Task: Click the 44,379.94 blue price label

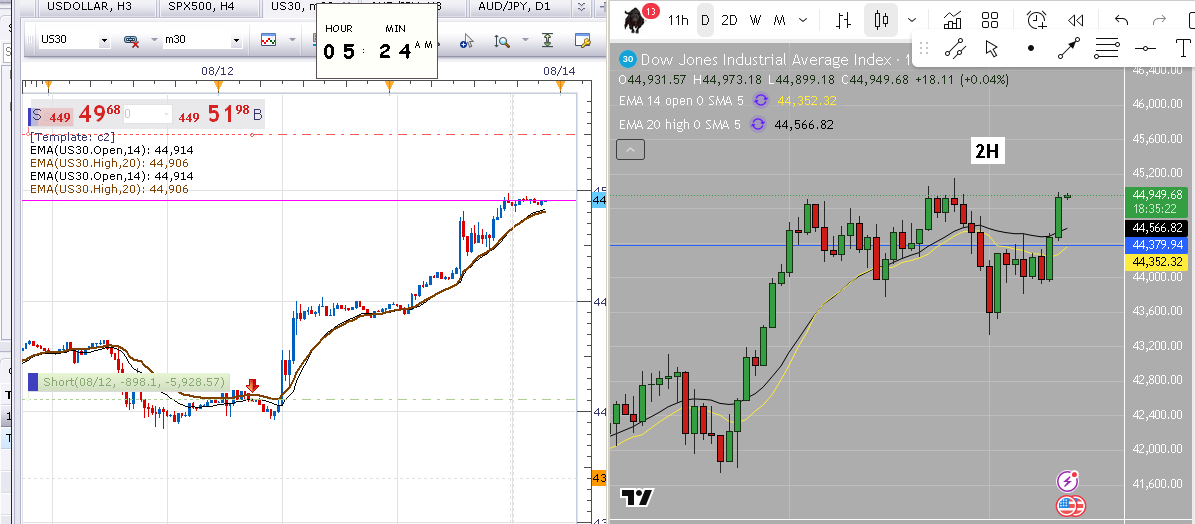Action: (x=1155, y=244)
